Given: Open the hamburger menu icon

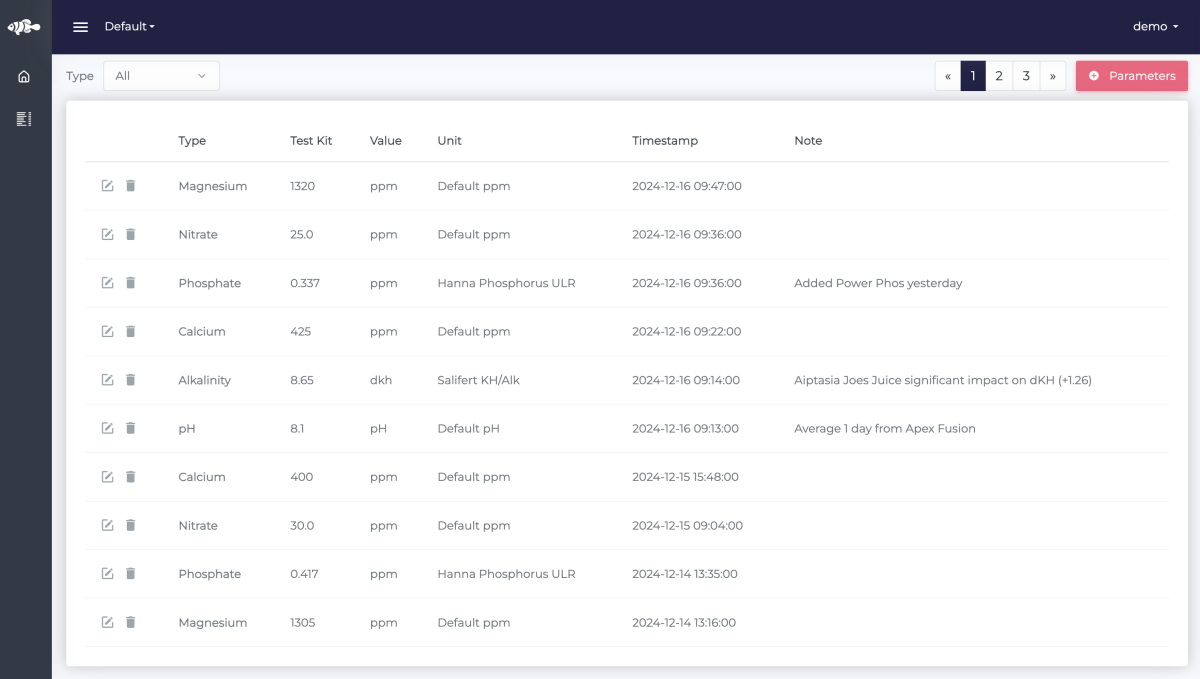Looking at the screenshot, I should [81, 27].
